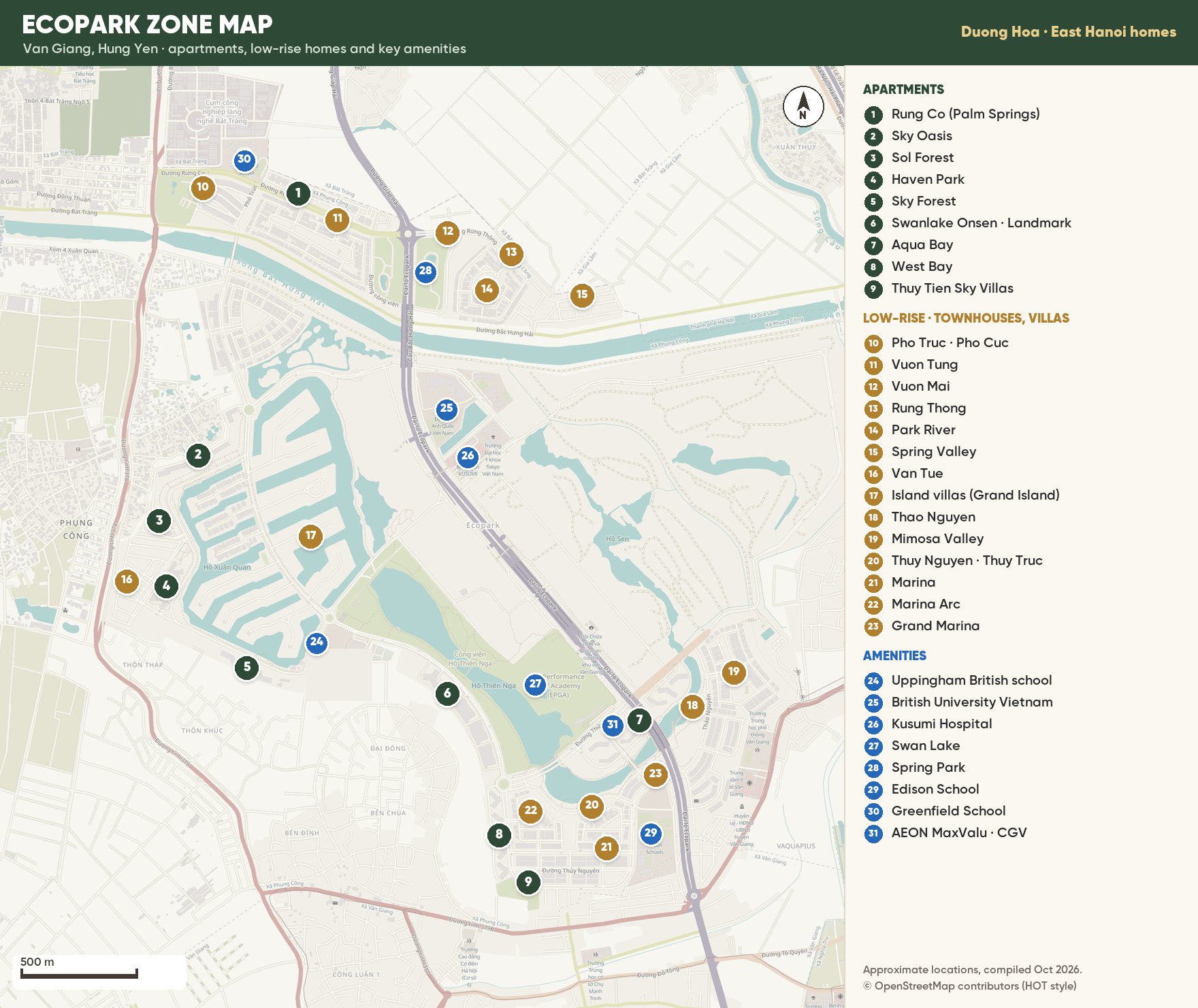1198x1008 pixels.
Task: Select blue map marker 31 AEON
Action: tap(613, 725)
